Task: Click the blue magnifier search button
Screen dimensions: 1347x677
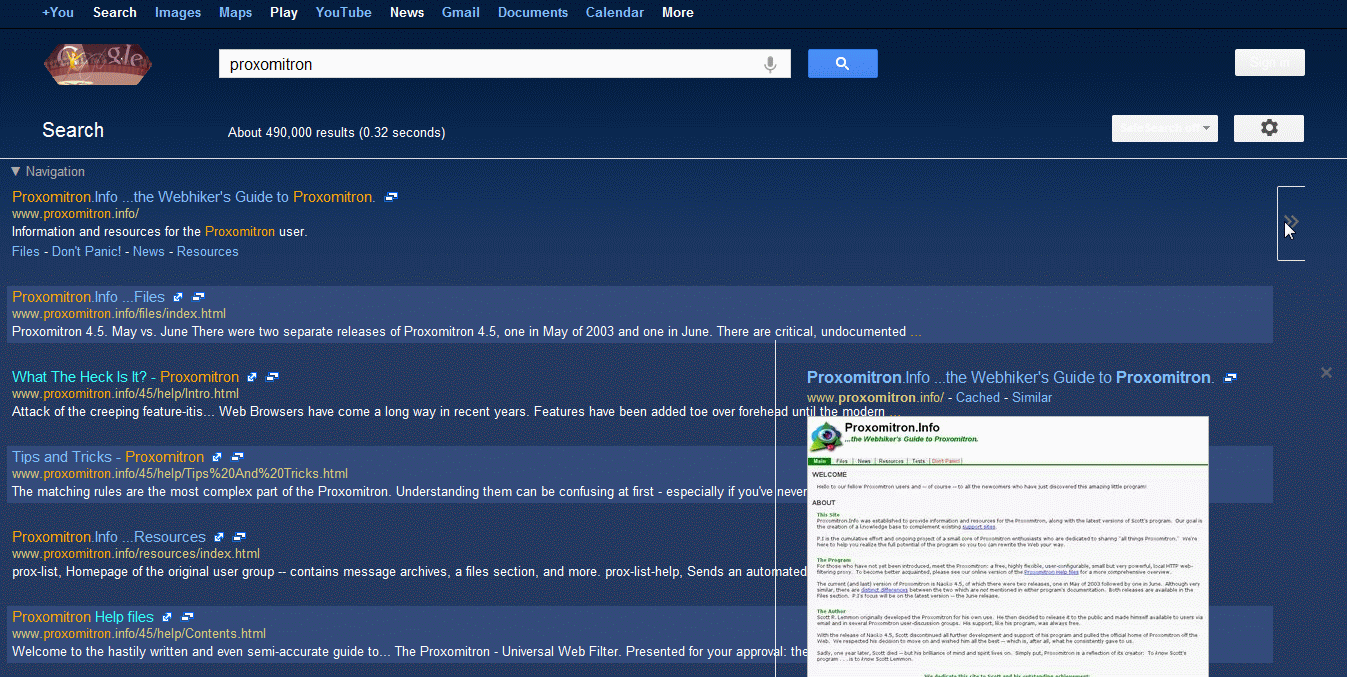Action: point(842,64)
